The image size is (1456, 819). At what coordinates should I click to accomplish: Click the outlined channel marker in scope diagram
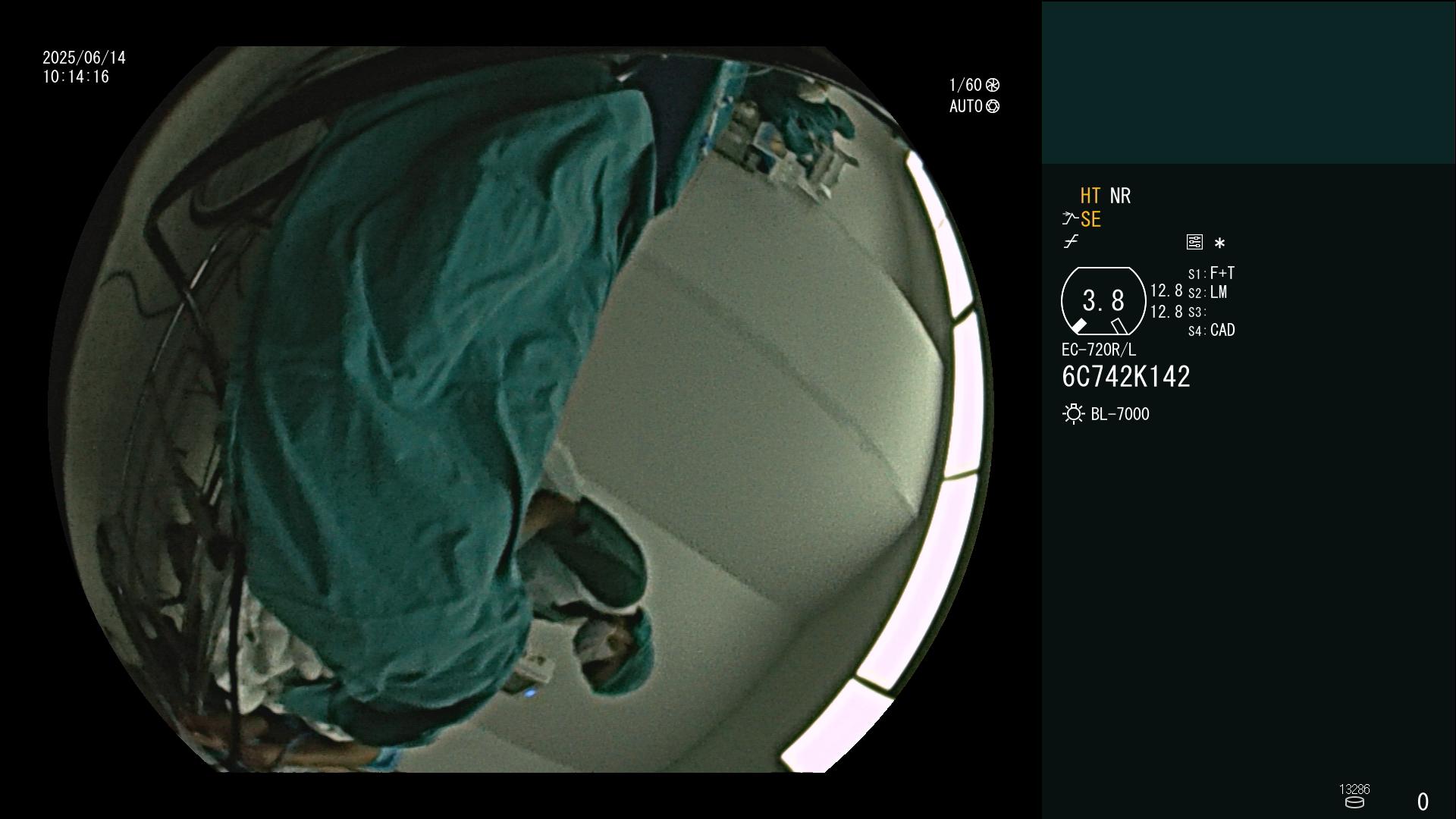pos(1119,326)
